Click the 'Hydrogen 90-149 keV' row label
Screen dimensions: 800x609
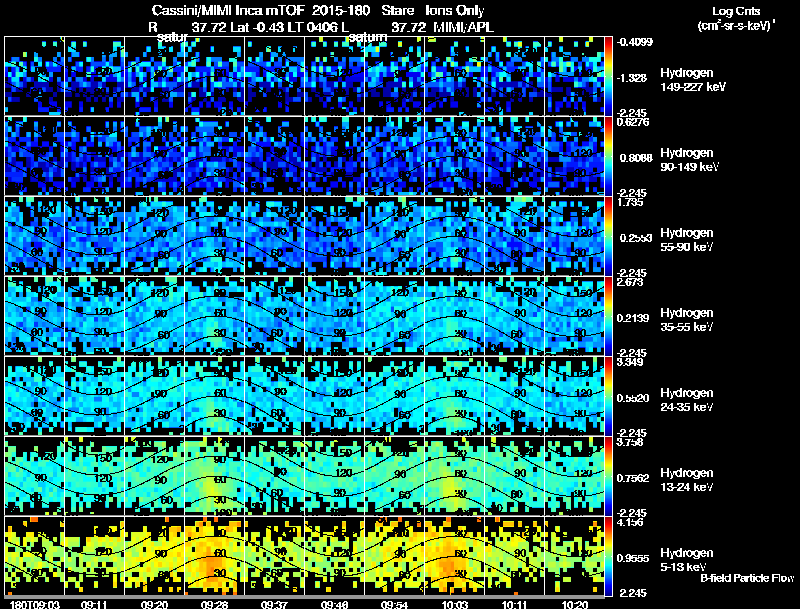click(x=689, y=160)
